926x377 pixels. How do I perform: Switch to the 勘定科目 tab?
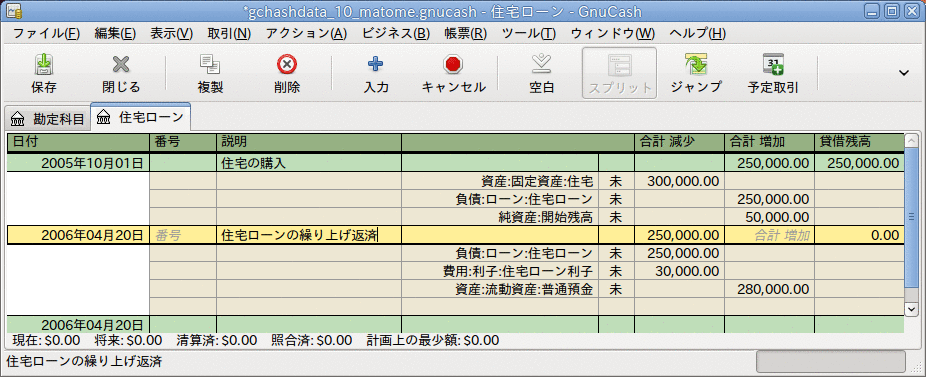click(47, 119)
